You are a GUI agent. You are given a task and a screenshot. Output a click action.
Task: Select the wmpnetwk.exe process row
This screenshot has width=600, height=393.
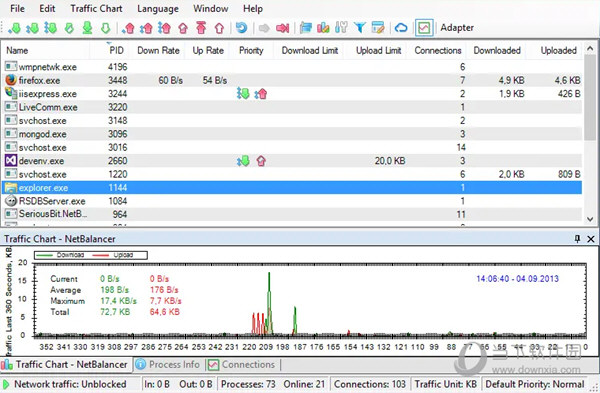[x=292, y=67]
